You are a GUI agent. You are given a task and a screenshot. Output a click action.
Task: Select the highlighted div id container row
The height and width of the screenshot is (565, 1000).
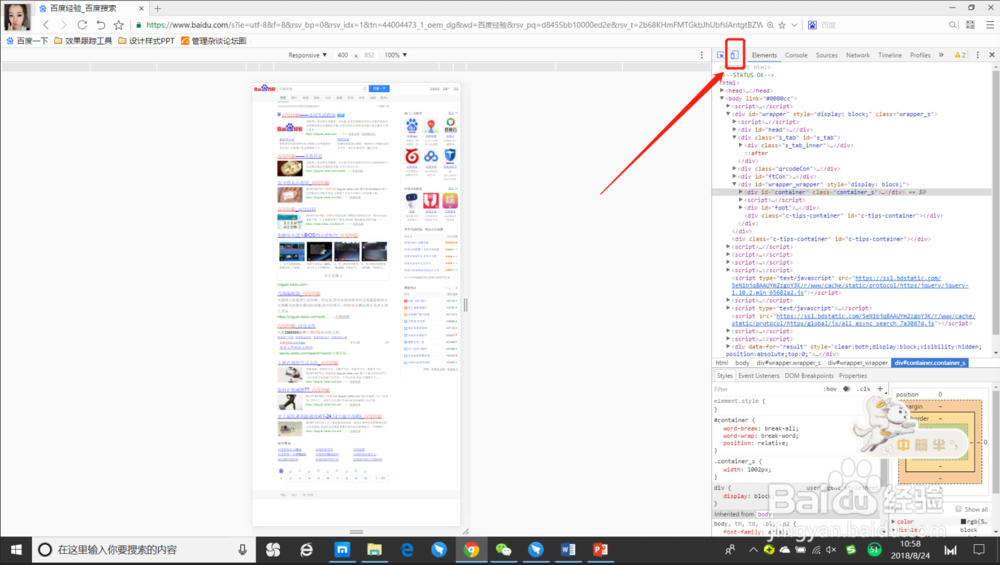pyautogui.click(x=852, y=192)
